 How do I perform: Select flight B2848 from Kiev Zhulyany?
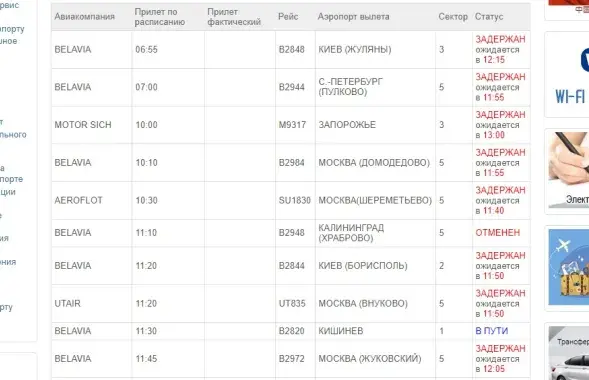(x=291, y=50)
